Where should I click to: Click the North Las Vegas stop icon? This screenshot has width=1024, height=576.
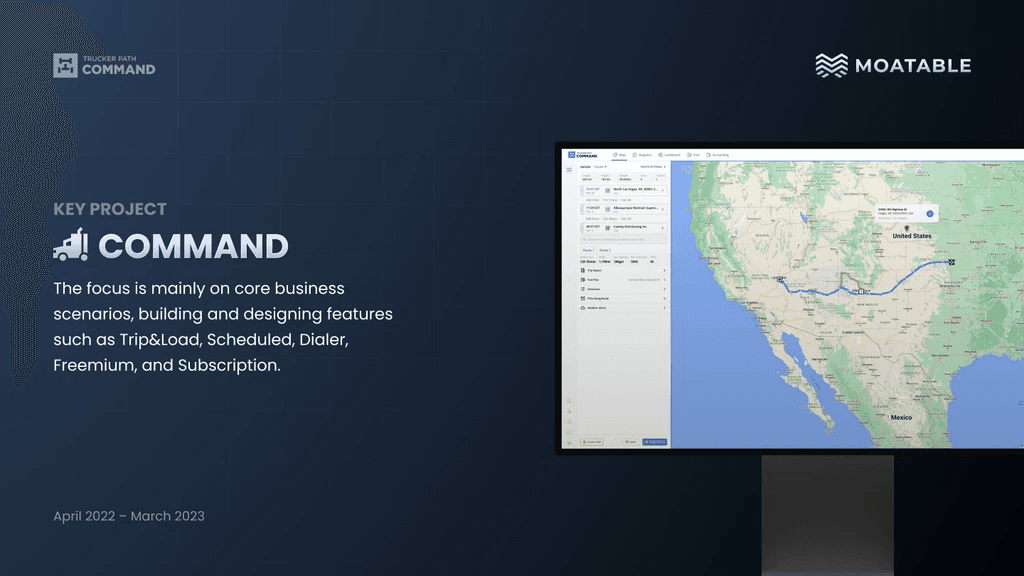pyautogui.click(x=607, y=190)
